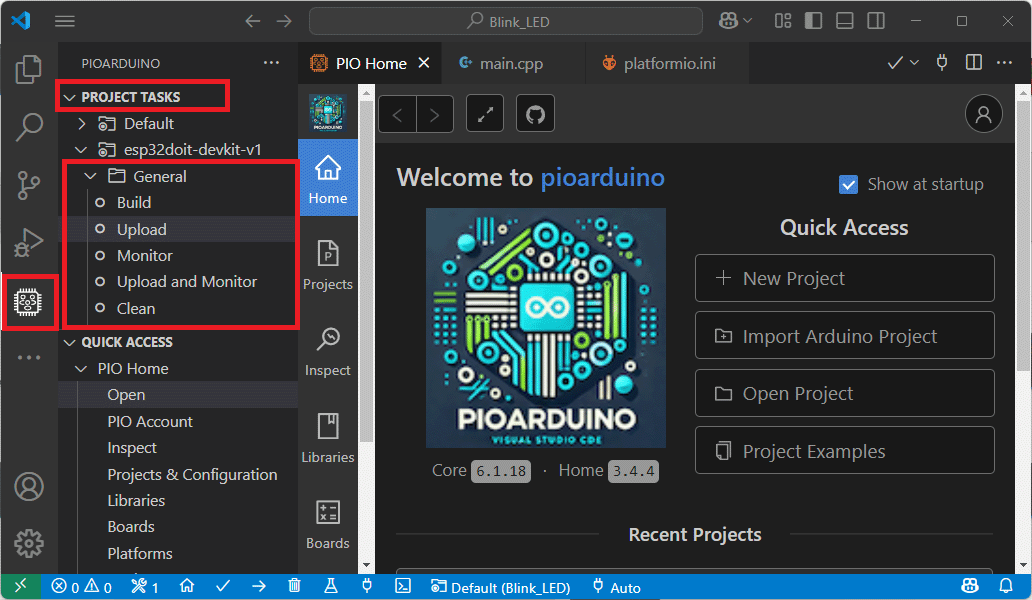
Task: Open the Copilot dropdown arrow in title bar
Action: pyautogui.click(x=748, y=21)
